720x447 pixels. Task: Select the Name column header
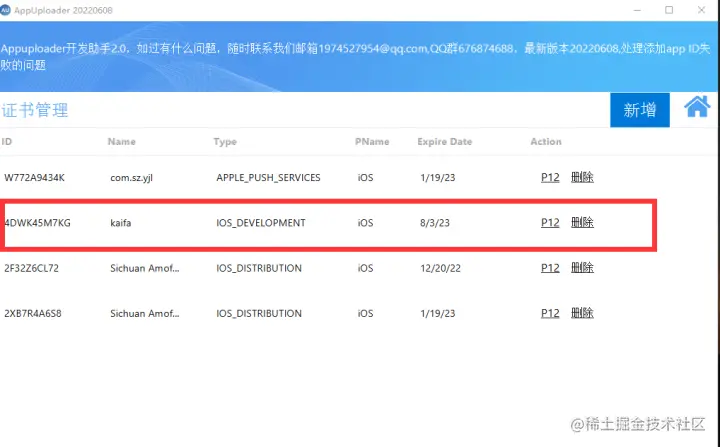pyautogui.click(x=122, y=141)
